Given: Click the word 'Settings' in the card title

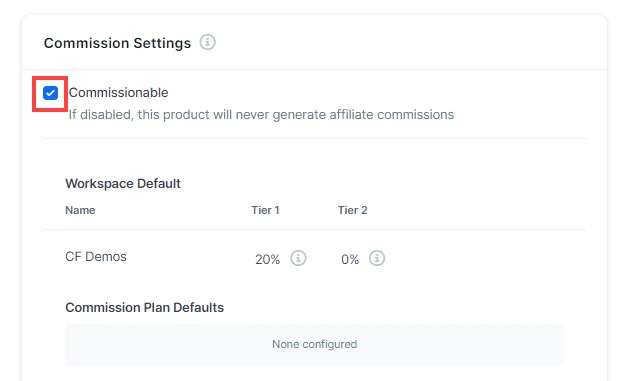Looking at the screenshot, I should click(x=162, y=43).
